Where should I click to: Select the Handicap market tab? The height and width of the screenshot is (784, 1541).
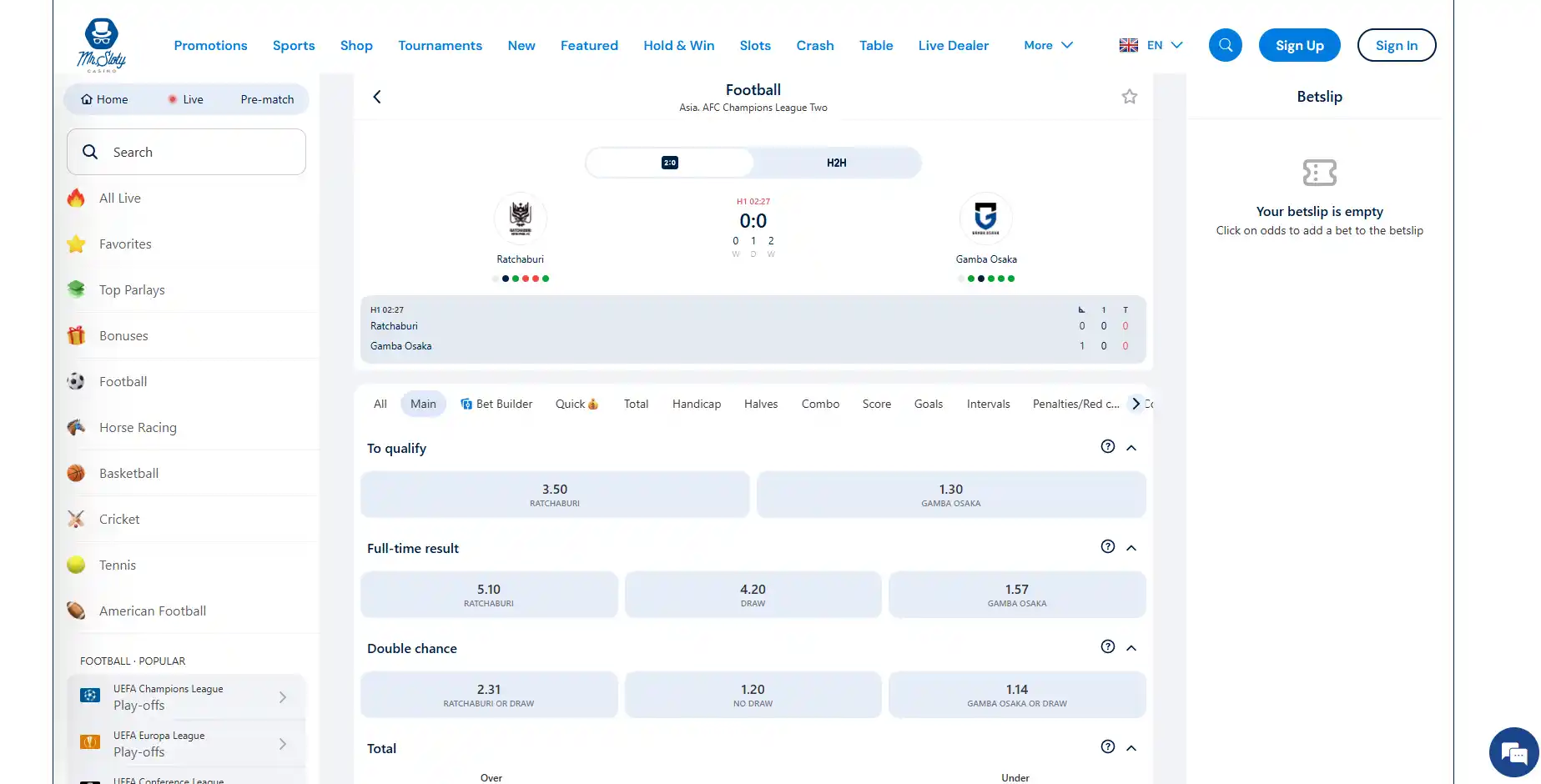coord(696,404)
